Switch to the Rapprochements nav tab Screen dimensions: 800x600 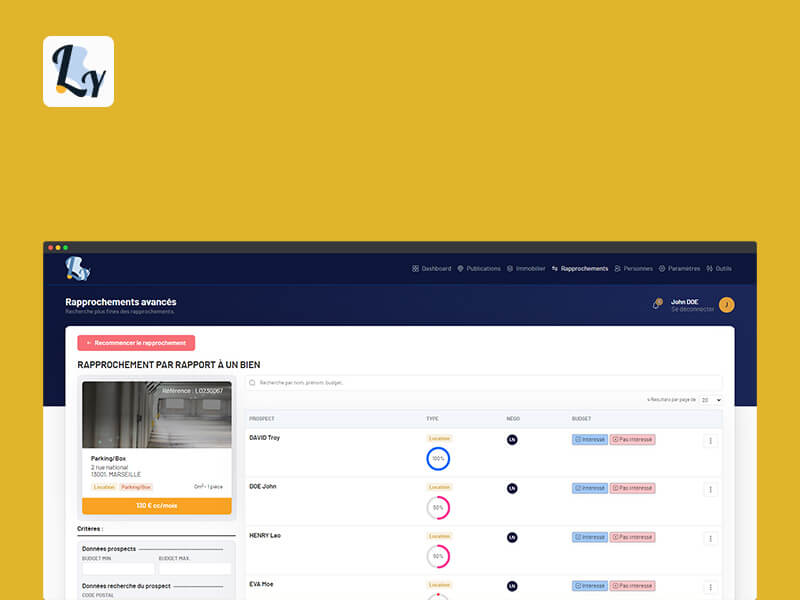[x=583, y=269]
